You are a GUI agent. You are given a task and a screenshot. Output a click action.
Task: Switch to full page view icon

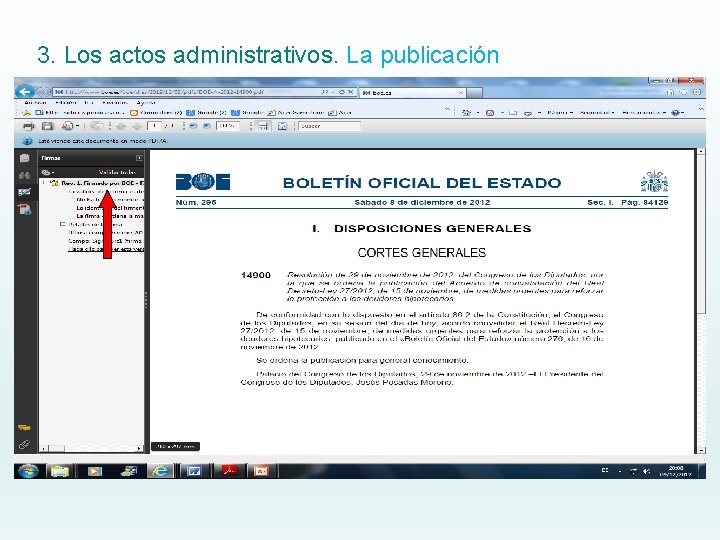click(282, 126)
